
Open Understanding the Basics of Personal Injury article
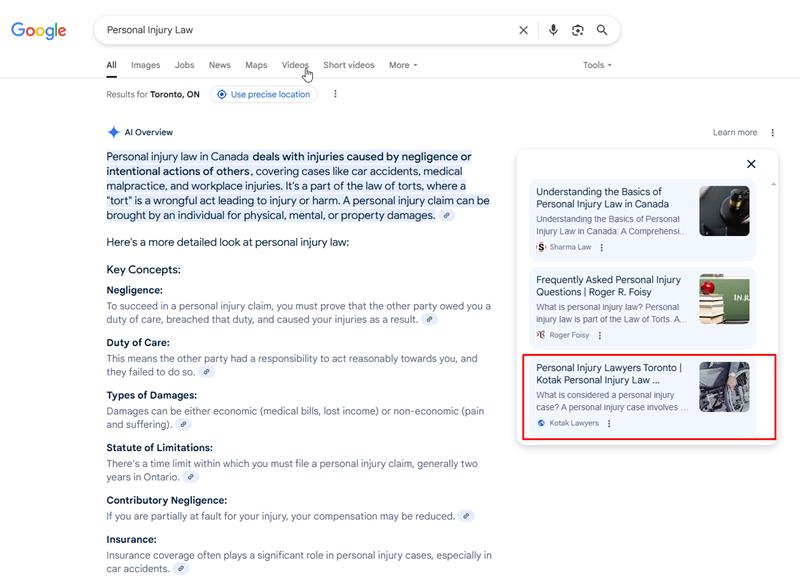pyautogui.click(x=602, y=197)
